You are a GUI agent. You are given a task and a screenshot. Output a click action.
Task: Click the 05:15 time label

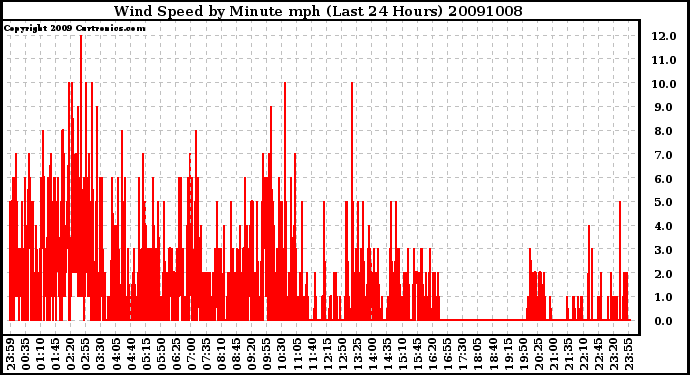point(146,355)
